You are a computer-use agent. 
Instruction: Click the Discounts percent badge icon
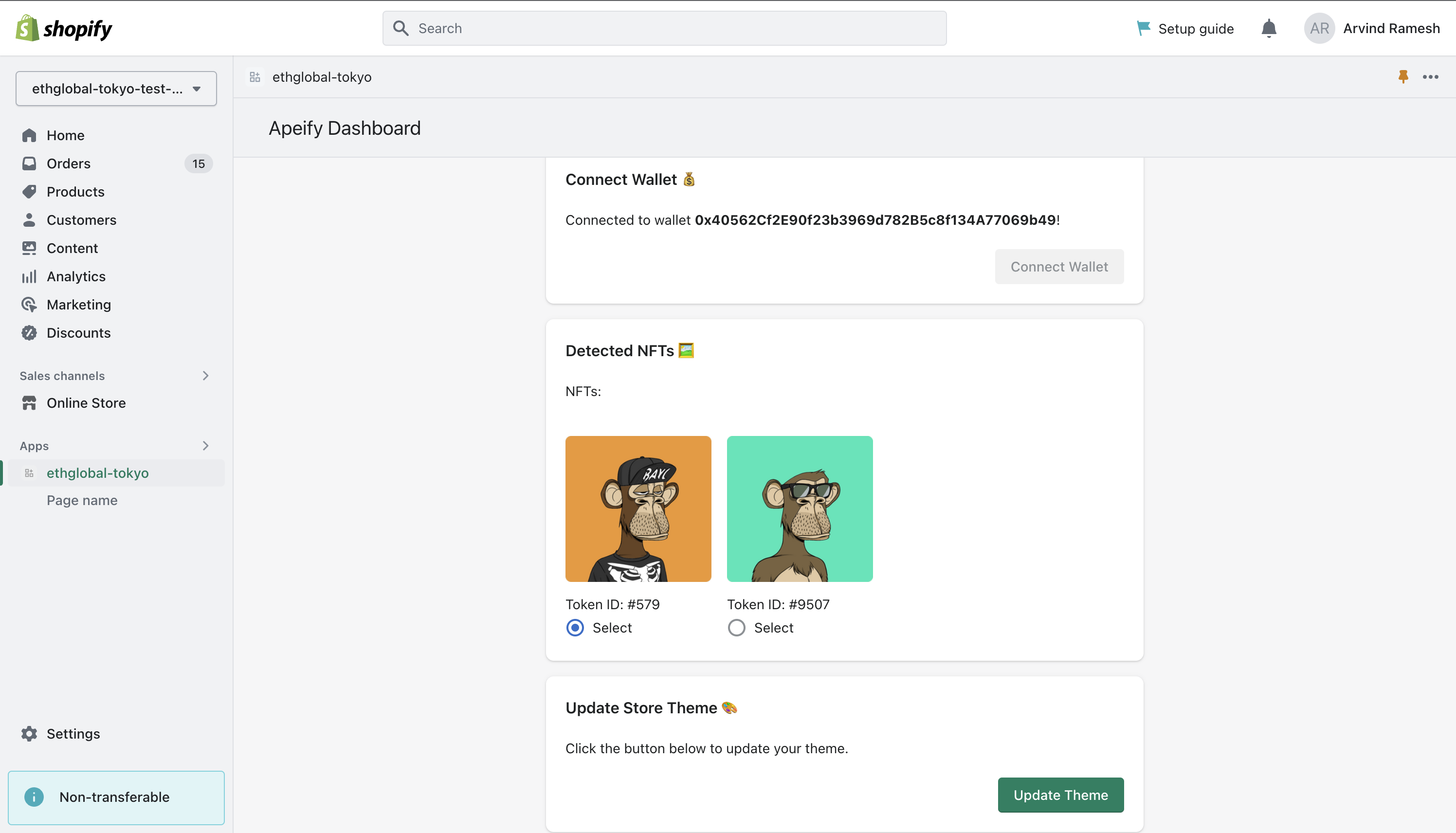tap(29, 332)
